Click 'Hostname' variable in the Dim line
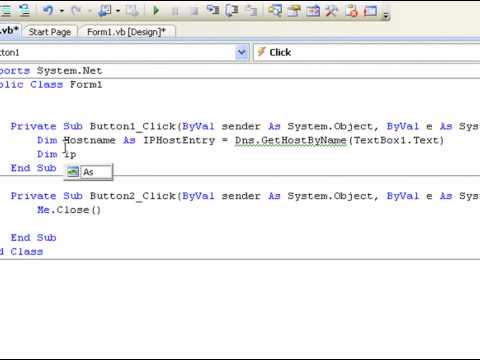 tap(89, 140)
